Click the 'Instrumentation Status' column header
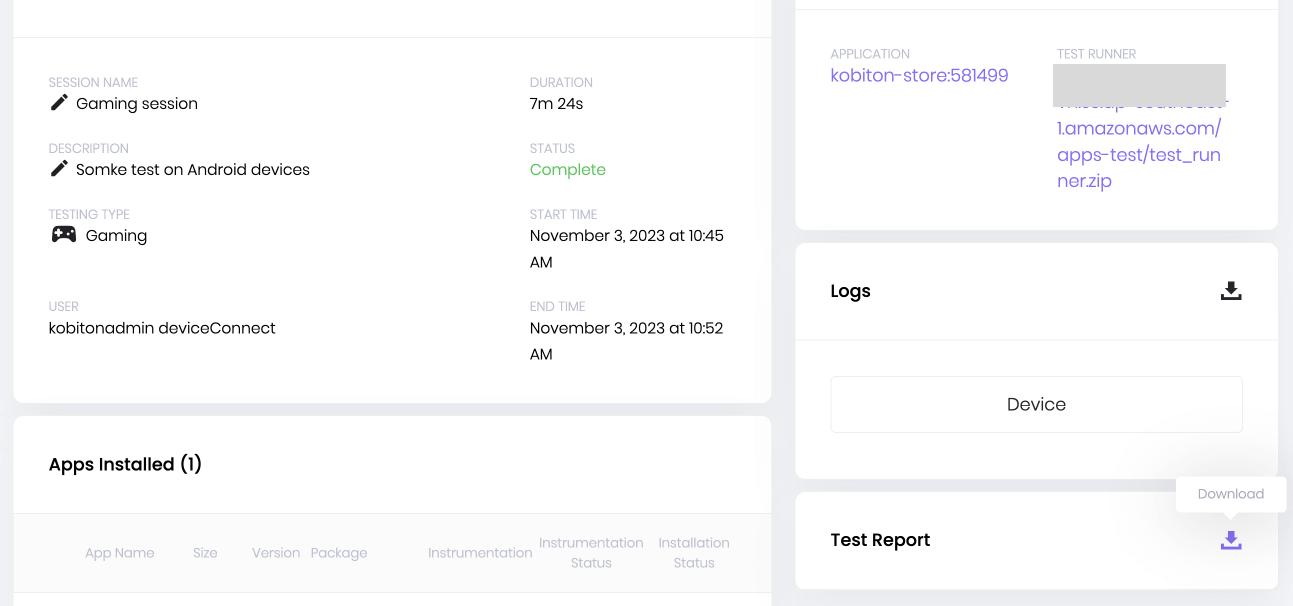 coord(591,553)
